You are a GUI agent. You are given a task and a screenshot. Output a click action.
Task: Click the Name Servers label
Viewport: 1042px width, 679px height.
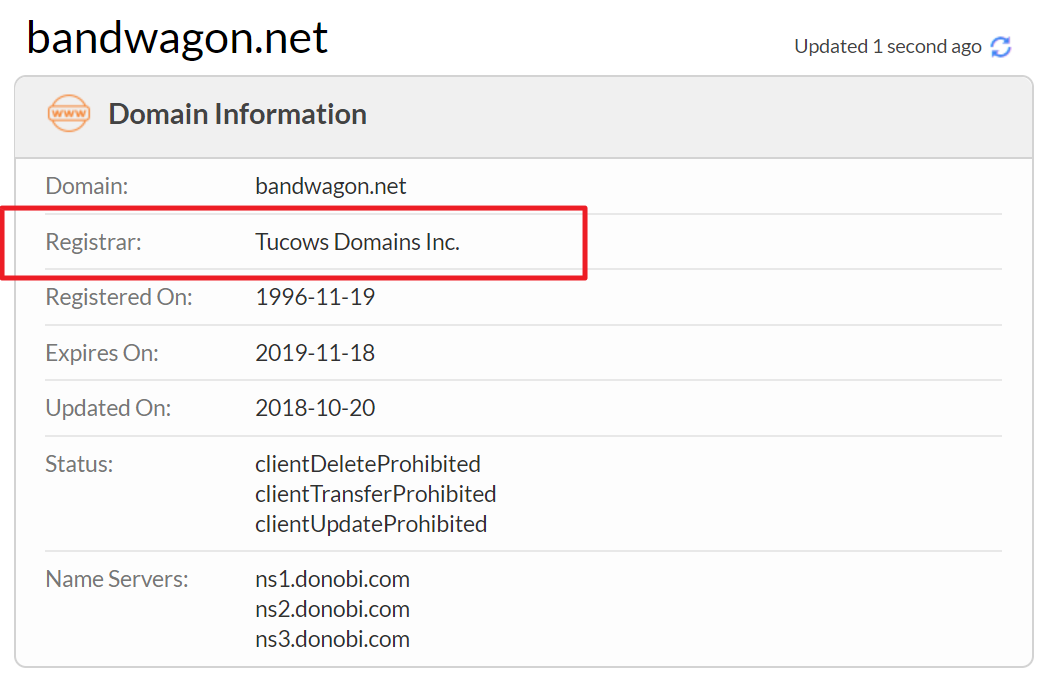click(x=117, y=579)
